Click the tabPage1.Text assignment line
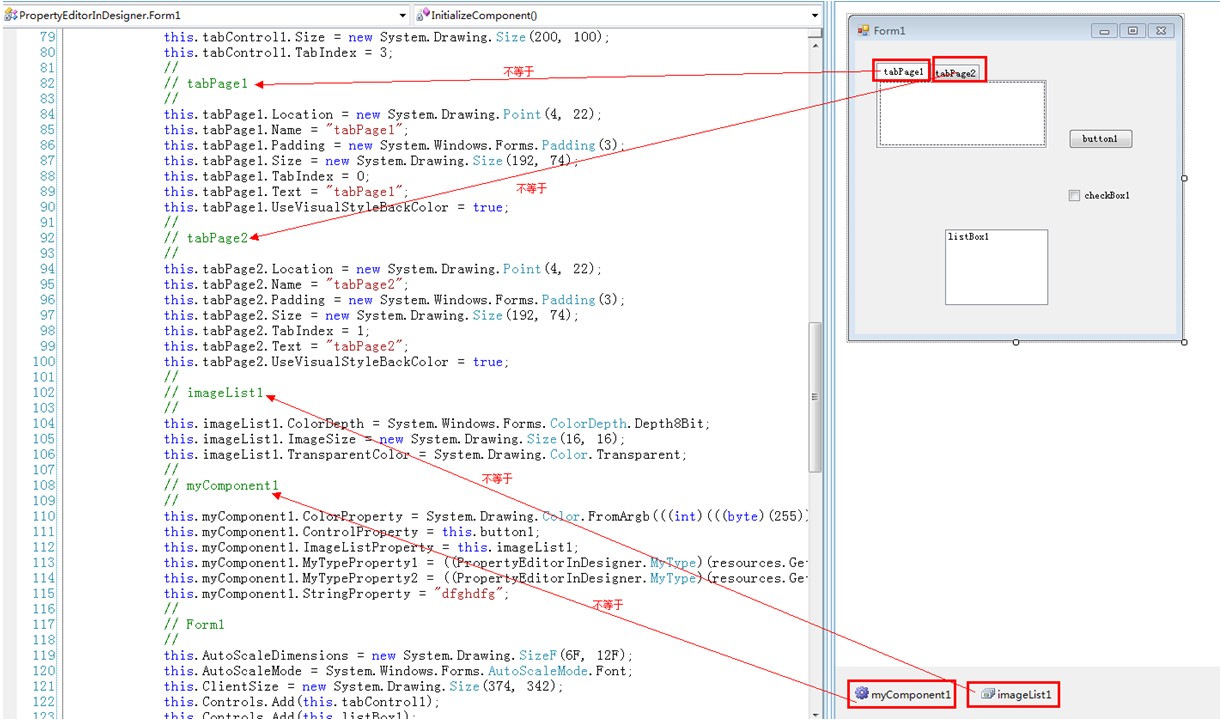1221x720 pixels. pyautogui.click(x=287, y=192)
